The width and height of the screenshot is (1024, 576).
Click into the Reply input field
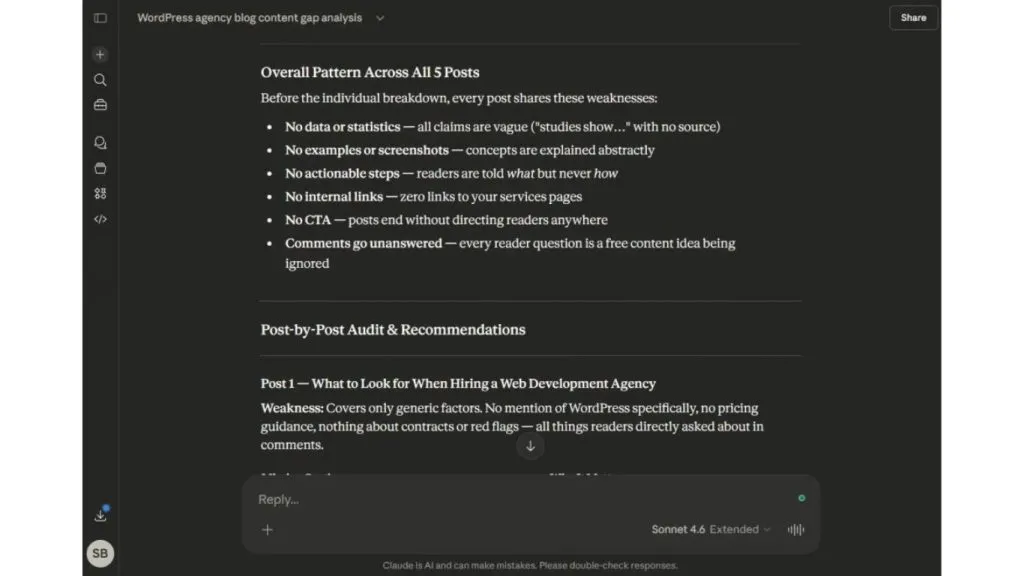[x=522, y=500]
